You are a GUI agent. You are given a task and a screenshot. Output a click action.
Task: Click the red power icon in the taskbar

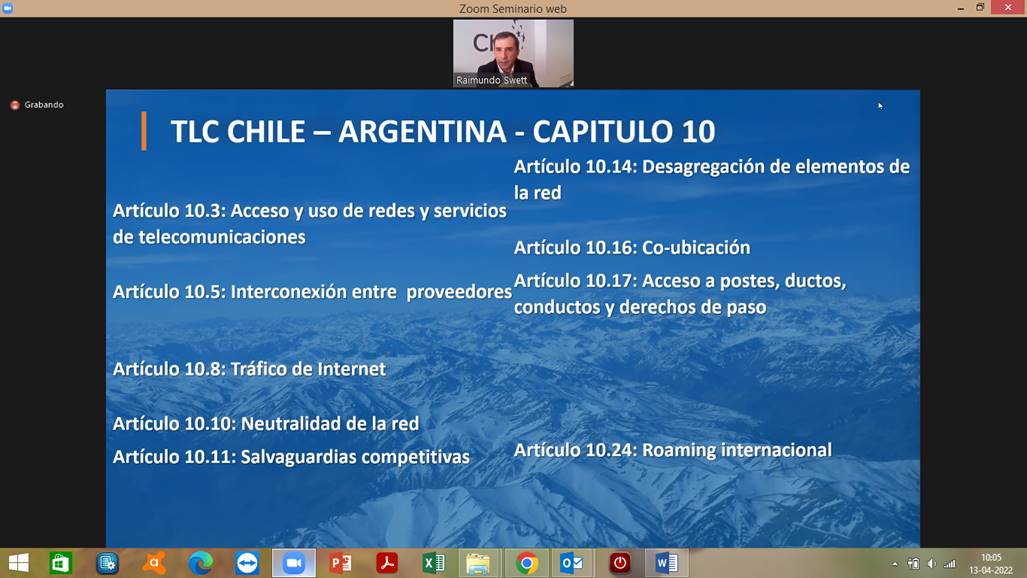pyautogui.click(x=620, y=563)
